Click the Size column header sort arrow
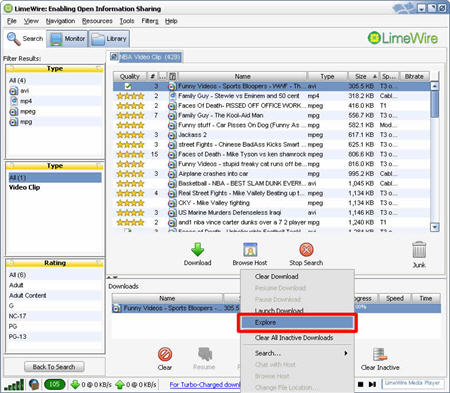This screenshot has height=393, width=450. [375, 76]
